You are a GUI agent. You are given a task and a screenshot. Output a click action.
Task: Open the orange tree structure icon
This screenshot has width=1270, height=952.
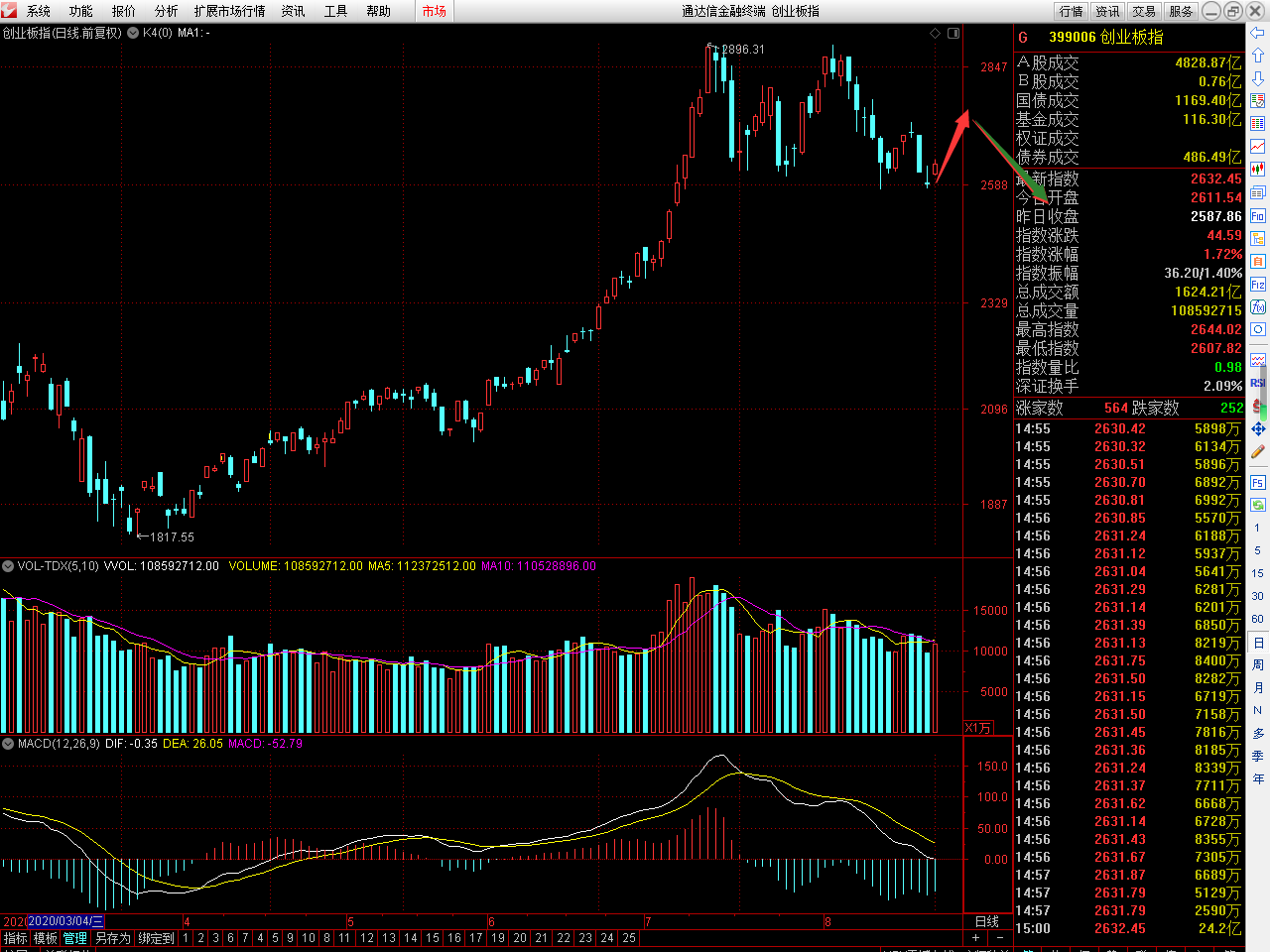point(1257,238)
